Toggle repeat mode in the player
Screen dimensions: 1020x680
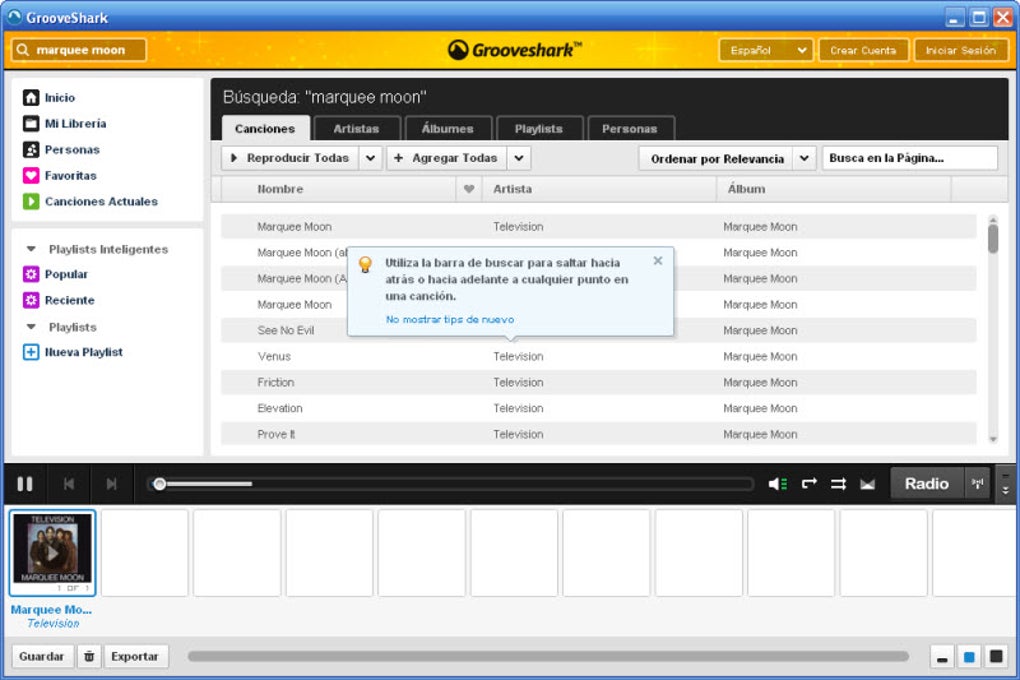[808, 483]
